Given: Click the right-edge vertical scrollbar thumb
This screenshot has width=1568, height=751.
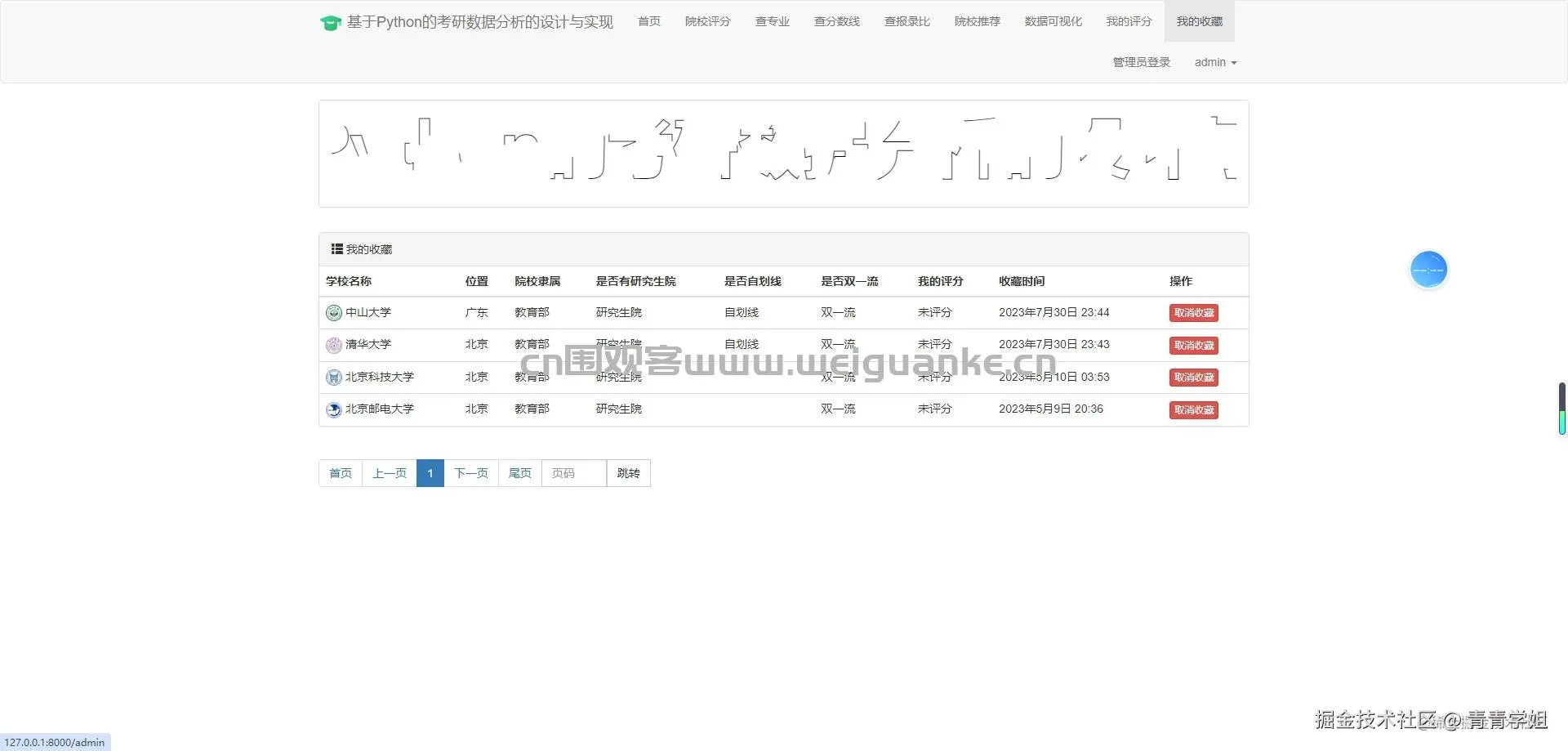Looking at the screenshot, I should pos(1562,409).
